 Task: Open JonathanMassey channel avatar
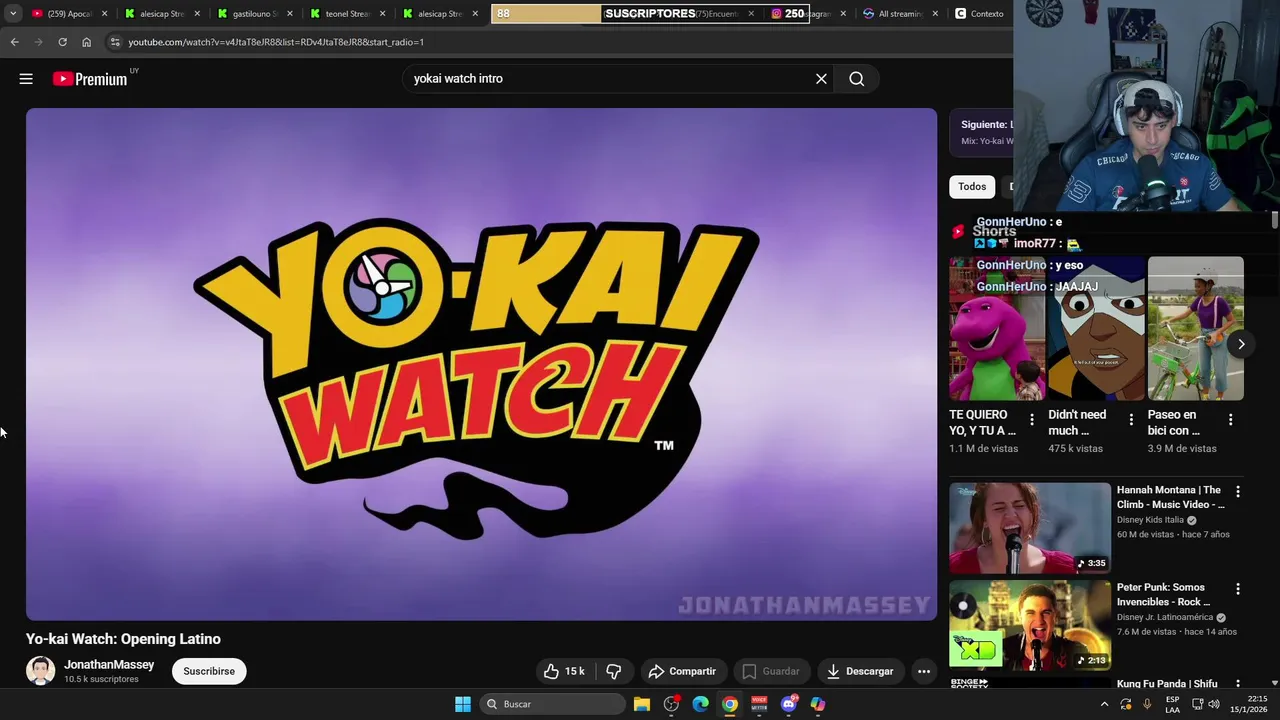[40, 671]
